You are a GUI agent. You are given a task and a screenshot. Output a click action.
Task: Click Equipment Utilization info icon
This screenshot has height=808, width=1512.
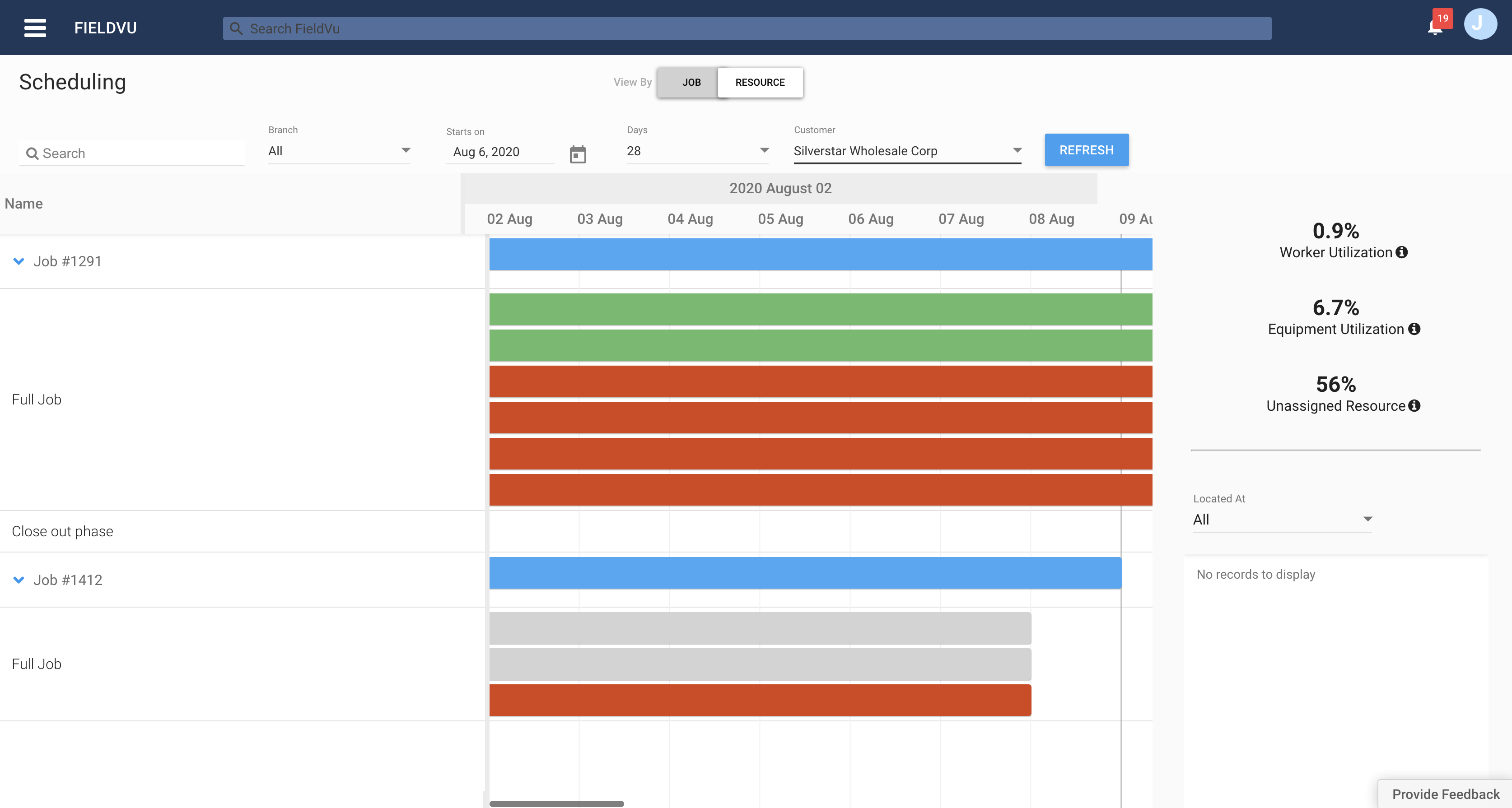pyautogui.click(x=1414, y=329)
